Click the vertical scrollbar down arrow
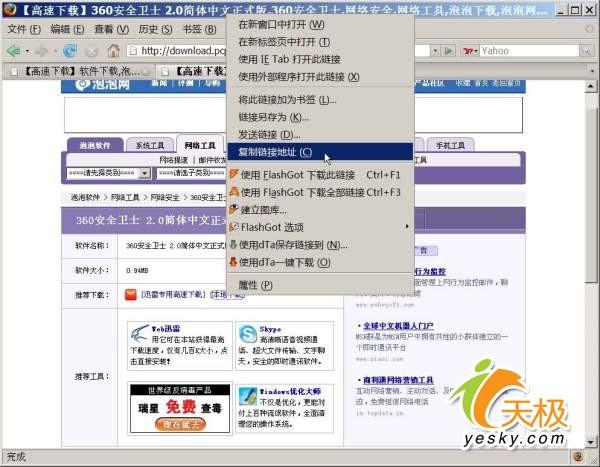Viewport: 600px width, 467px height. coord(590,442)
